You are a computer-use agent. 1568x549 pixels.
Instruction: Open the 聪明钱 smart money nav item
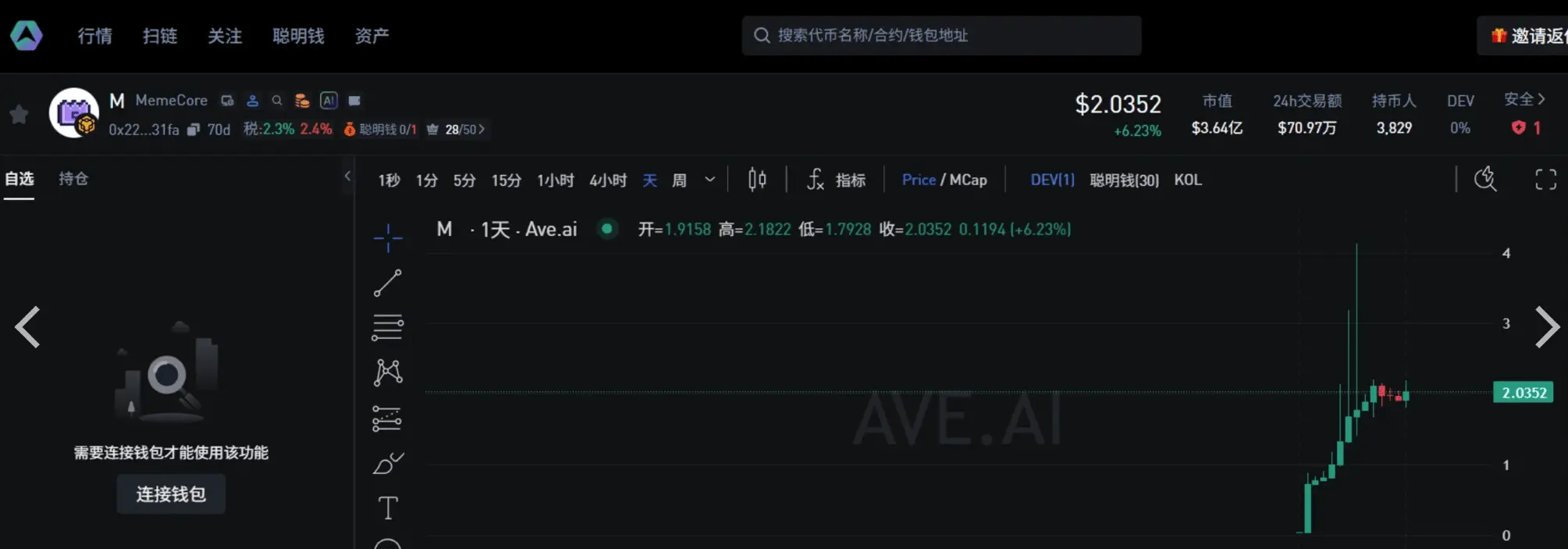[298, 36]
